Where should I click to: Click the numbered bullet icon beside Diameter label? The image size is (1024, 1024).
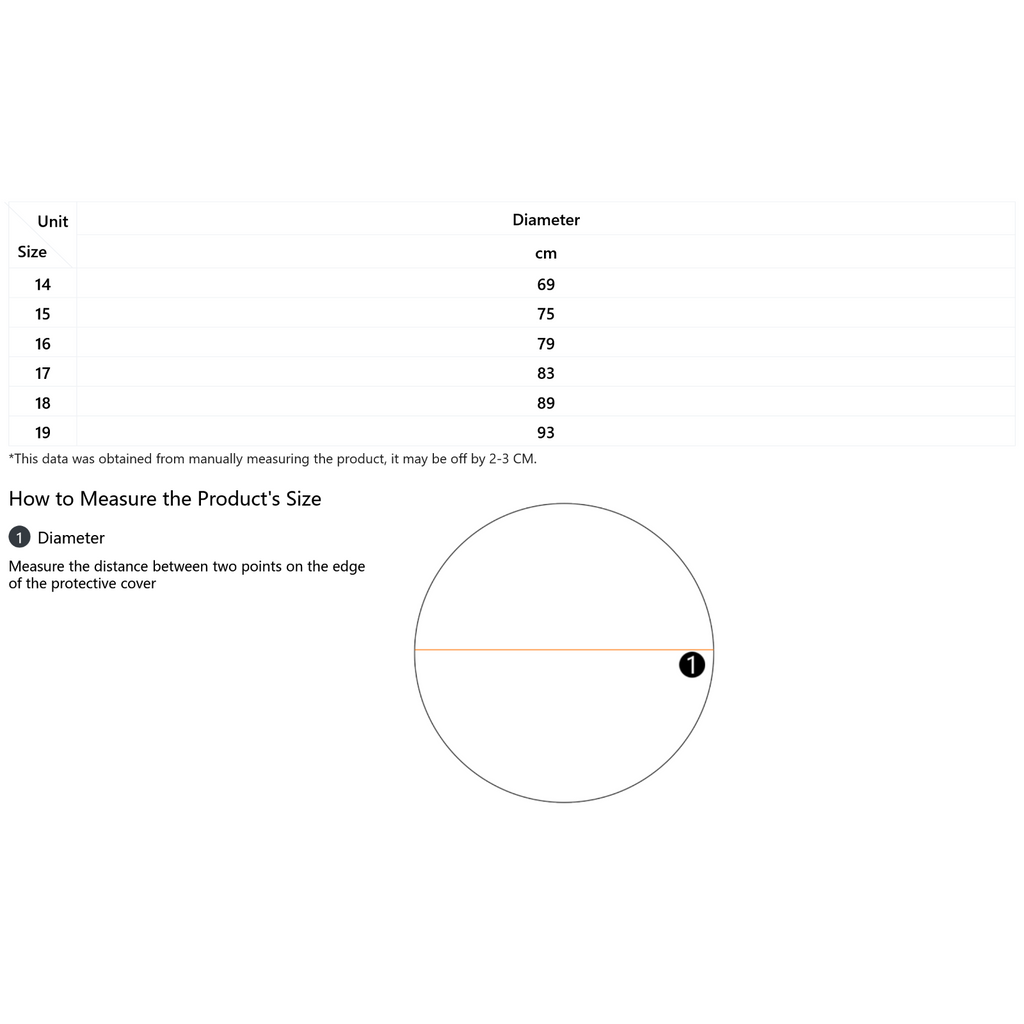19,538
